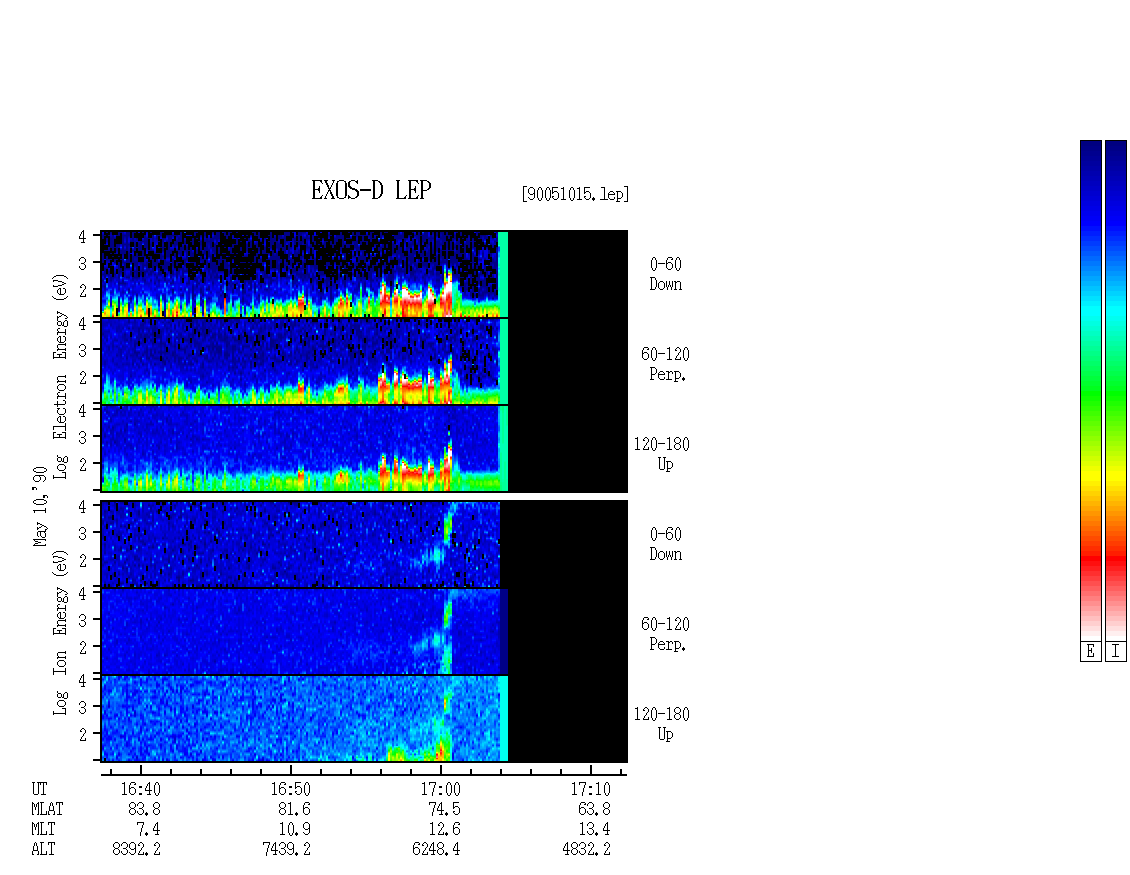The image size is (1130, 875).
Task: Click the MLT value 12.6
Action: [x=444, y=830]
